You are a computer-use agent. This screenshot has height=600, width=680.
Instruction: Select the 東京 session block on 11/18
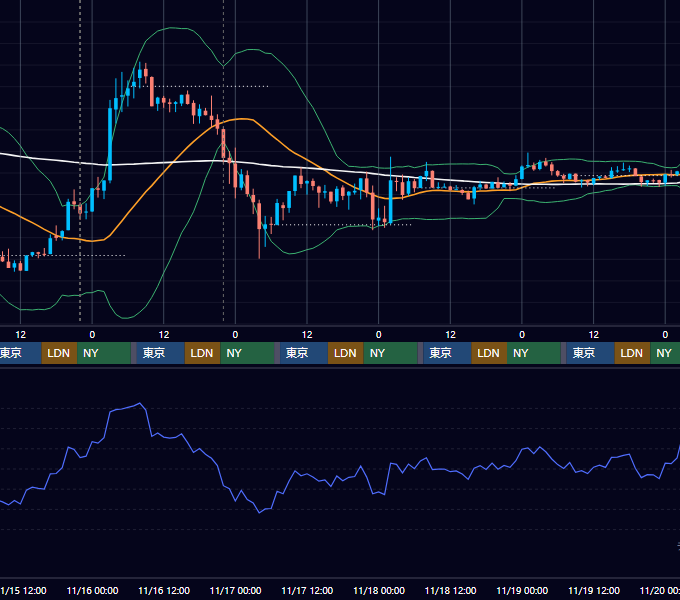pos(447,353)
